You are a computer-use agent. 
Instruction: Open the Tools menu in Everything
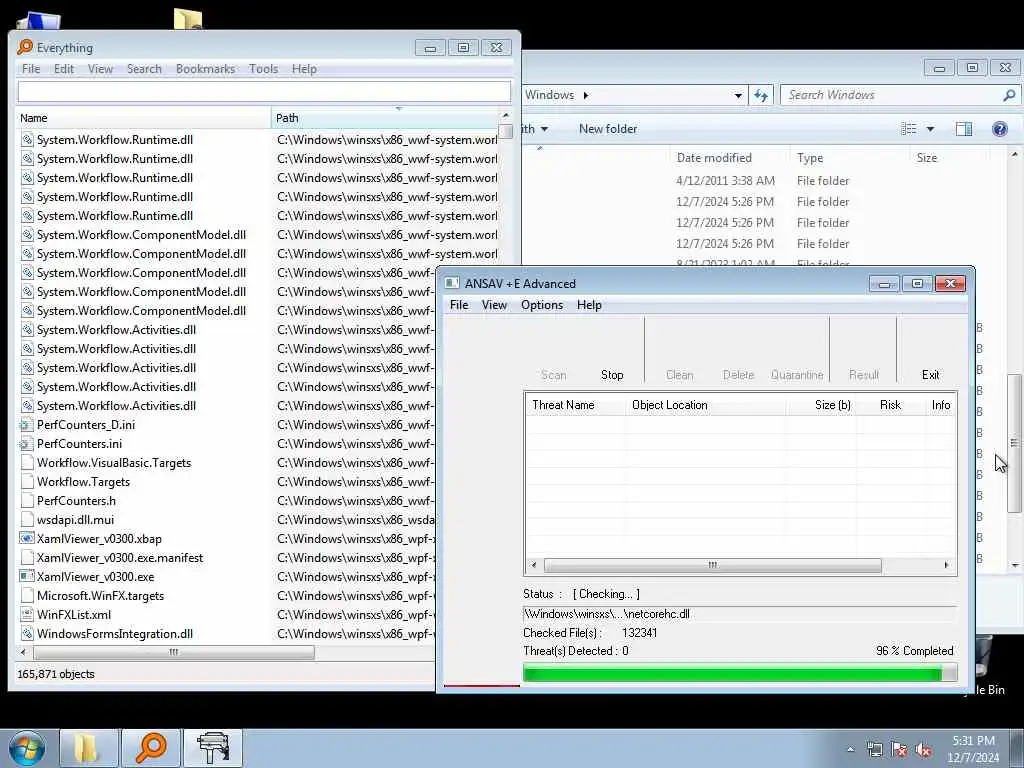tap(263, 69)
